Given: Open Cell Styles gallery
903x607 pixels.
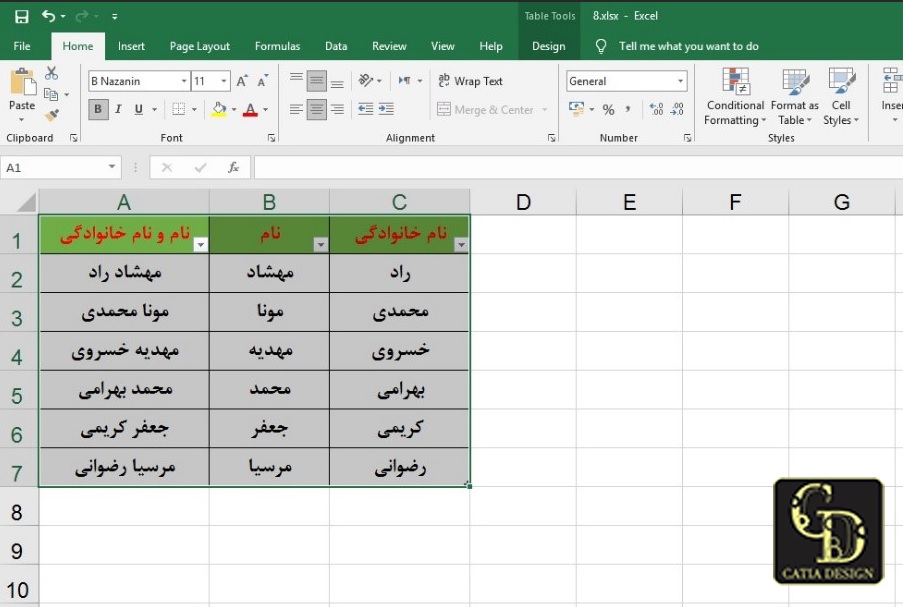Looking at the screenshot, I should [x=841, y=97].
